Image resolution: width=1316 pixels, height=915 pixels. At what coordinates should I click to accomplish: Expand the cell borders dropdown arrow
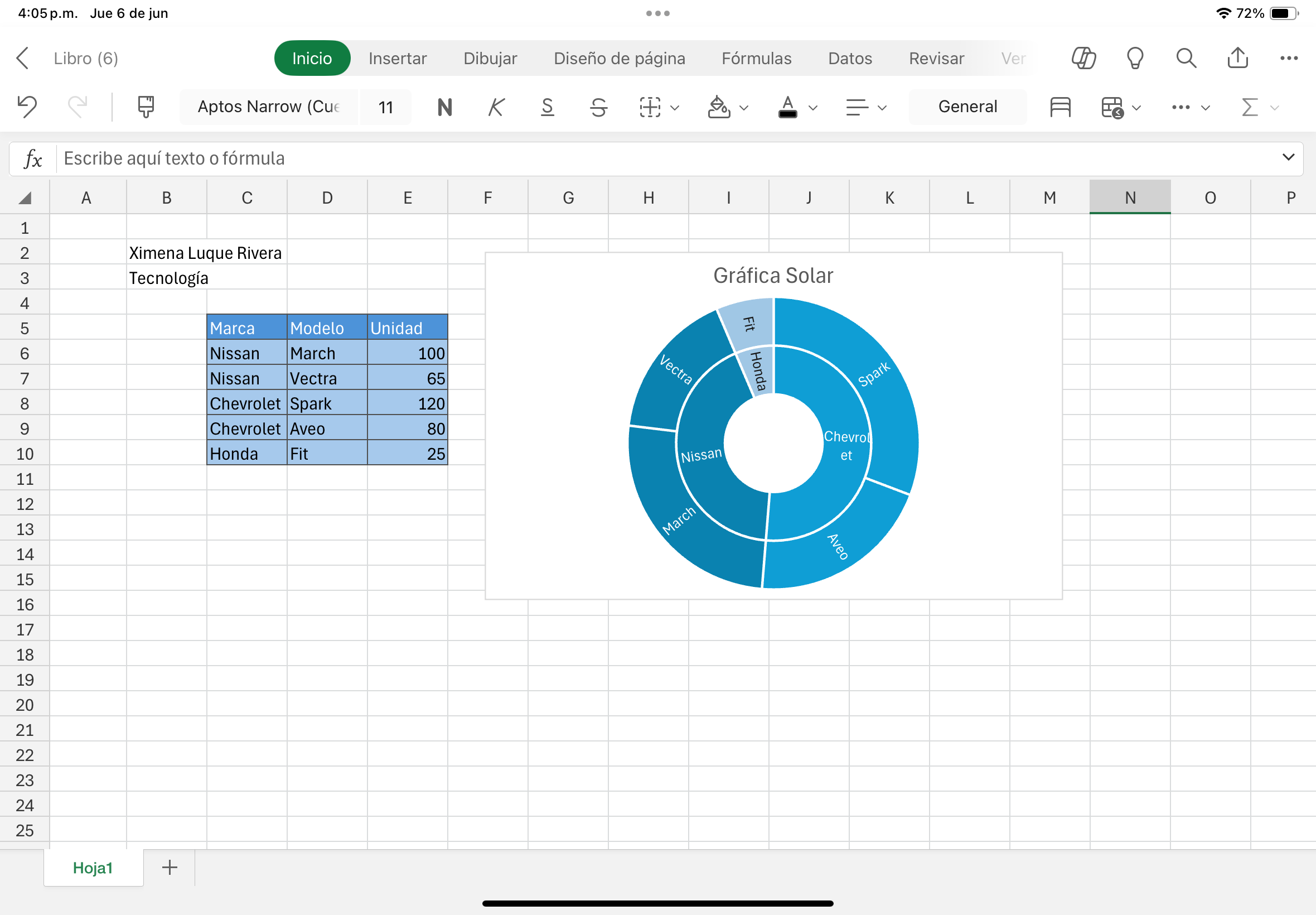675,108
